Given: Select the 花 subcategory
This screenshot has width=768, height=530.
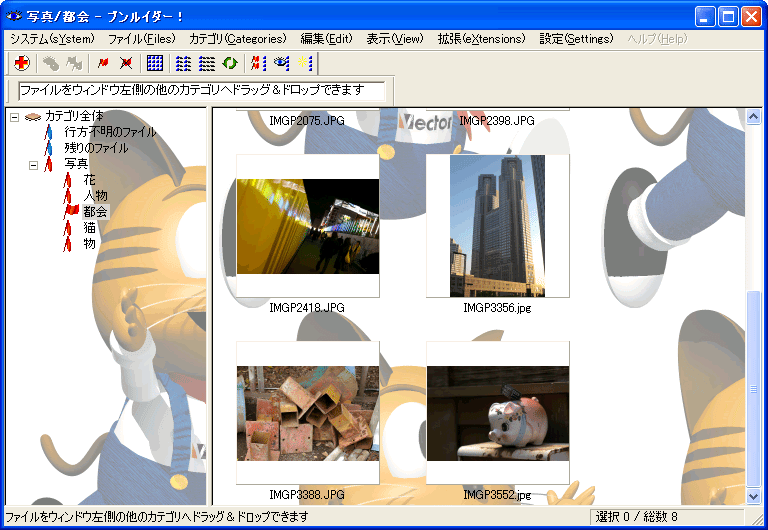Looking at the screenshot, I should [89, 180].
